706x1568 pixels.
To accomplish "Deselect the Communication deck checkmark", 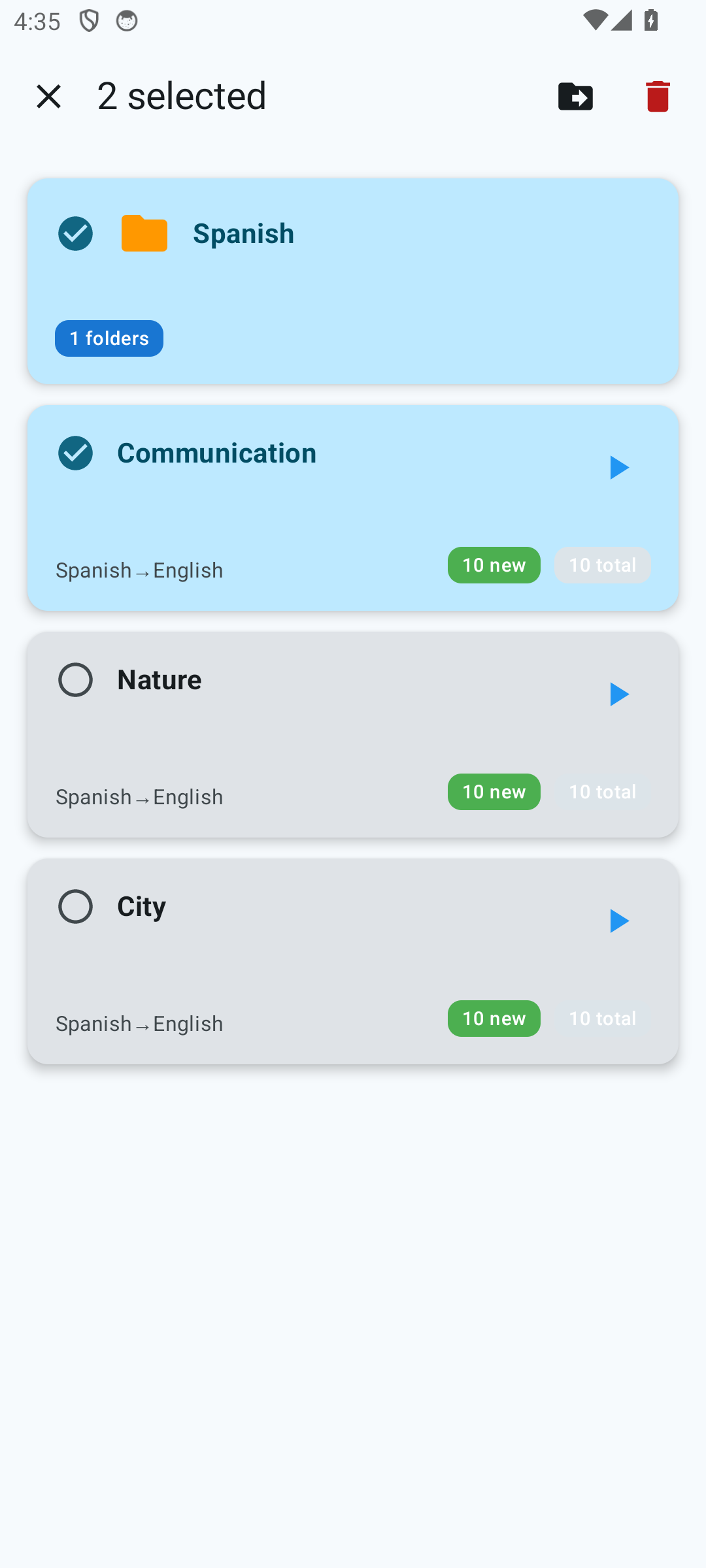I will tap(76, 453).
